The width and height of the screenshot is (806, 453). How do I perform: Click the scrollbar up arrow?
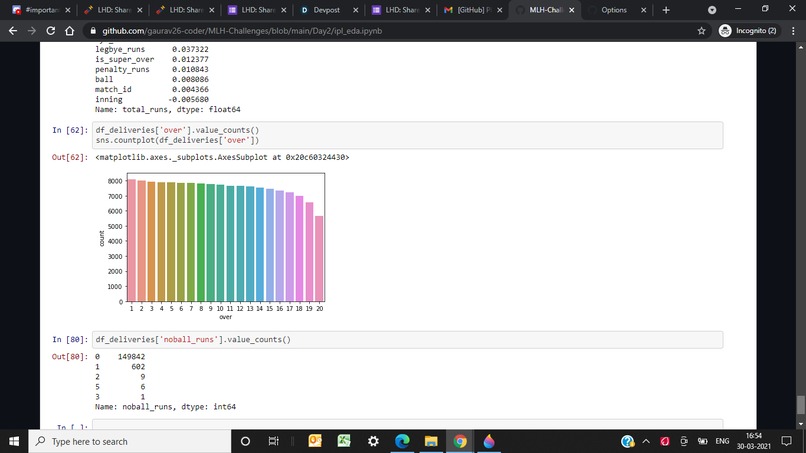(800, 47)
